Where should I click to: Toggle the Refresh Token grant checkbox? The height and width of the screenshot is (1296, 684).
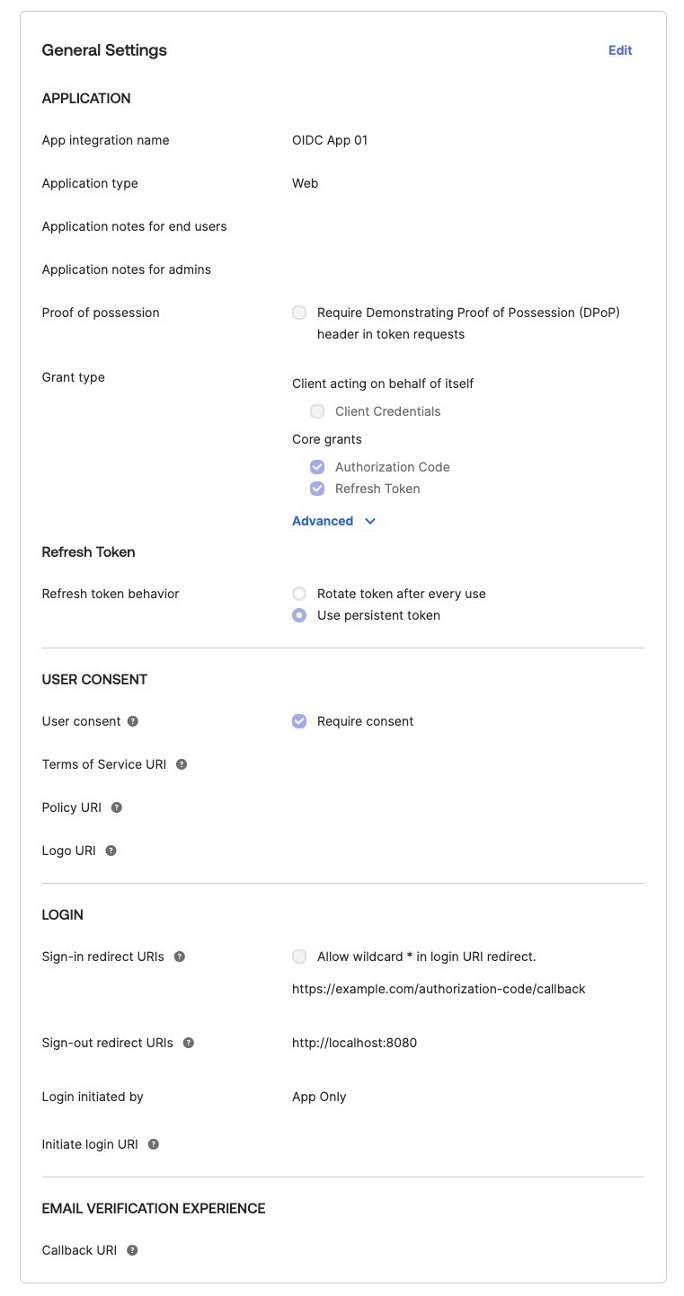[x=317, y=489]
